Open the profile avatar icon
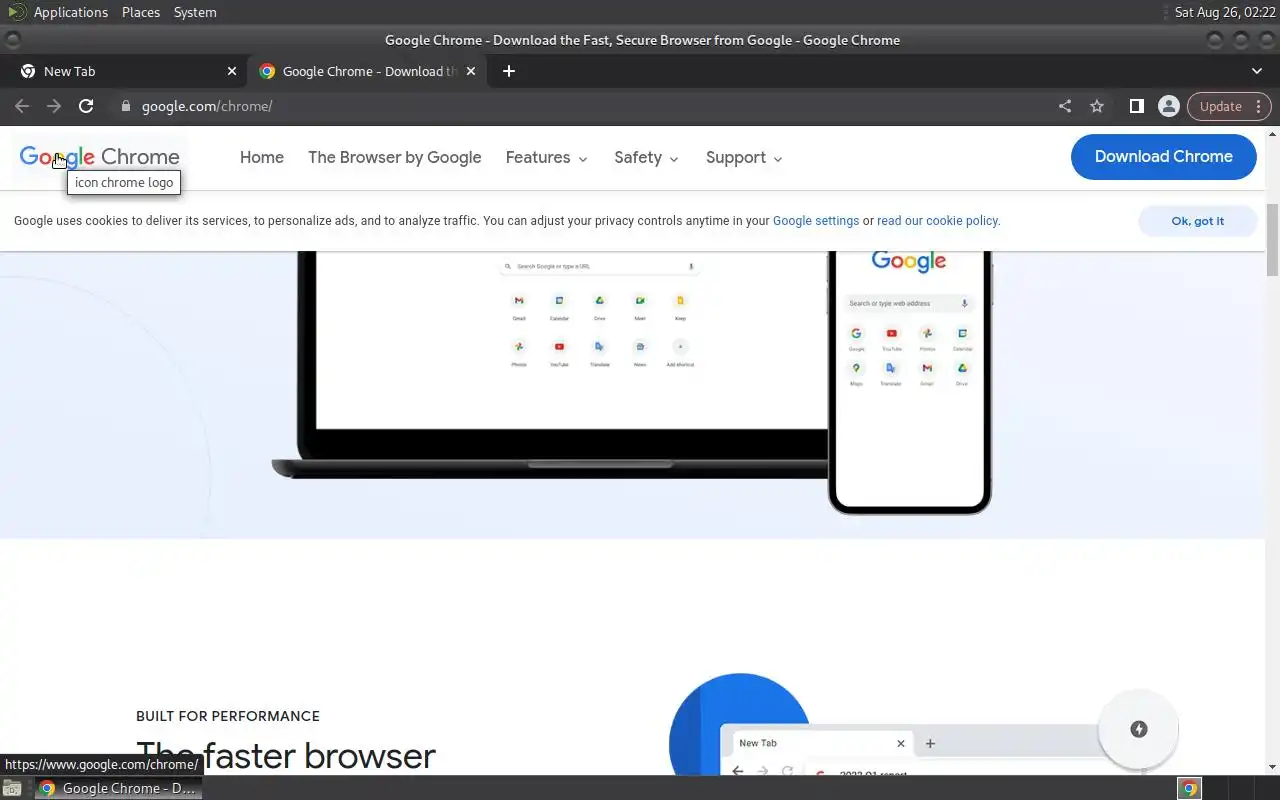 pos(1168,106)
